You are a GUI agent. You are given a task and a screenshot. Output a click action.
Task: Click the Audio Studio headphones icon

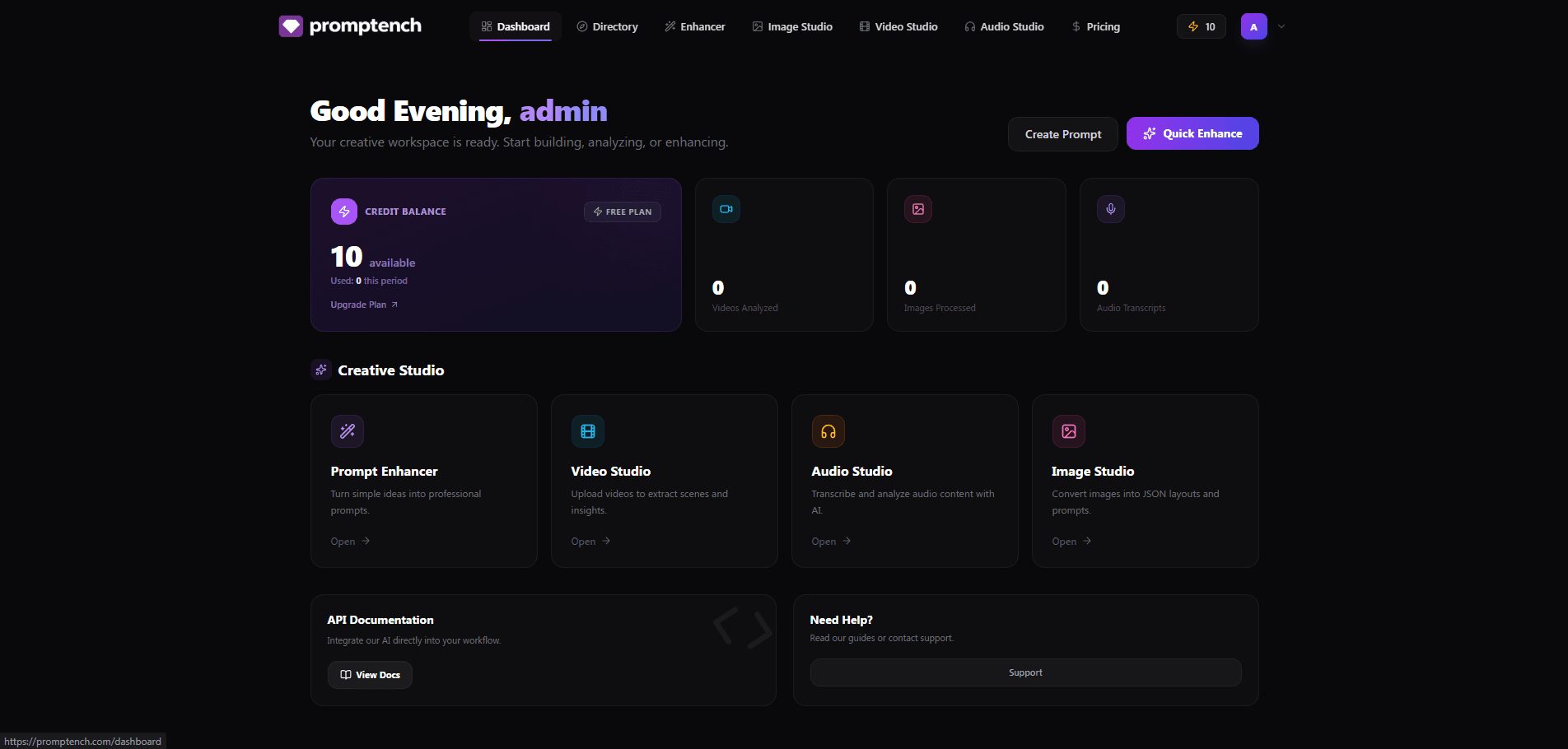coord(828,430)
